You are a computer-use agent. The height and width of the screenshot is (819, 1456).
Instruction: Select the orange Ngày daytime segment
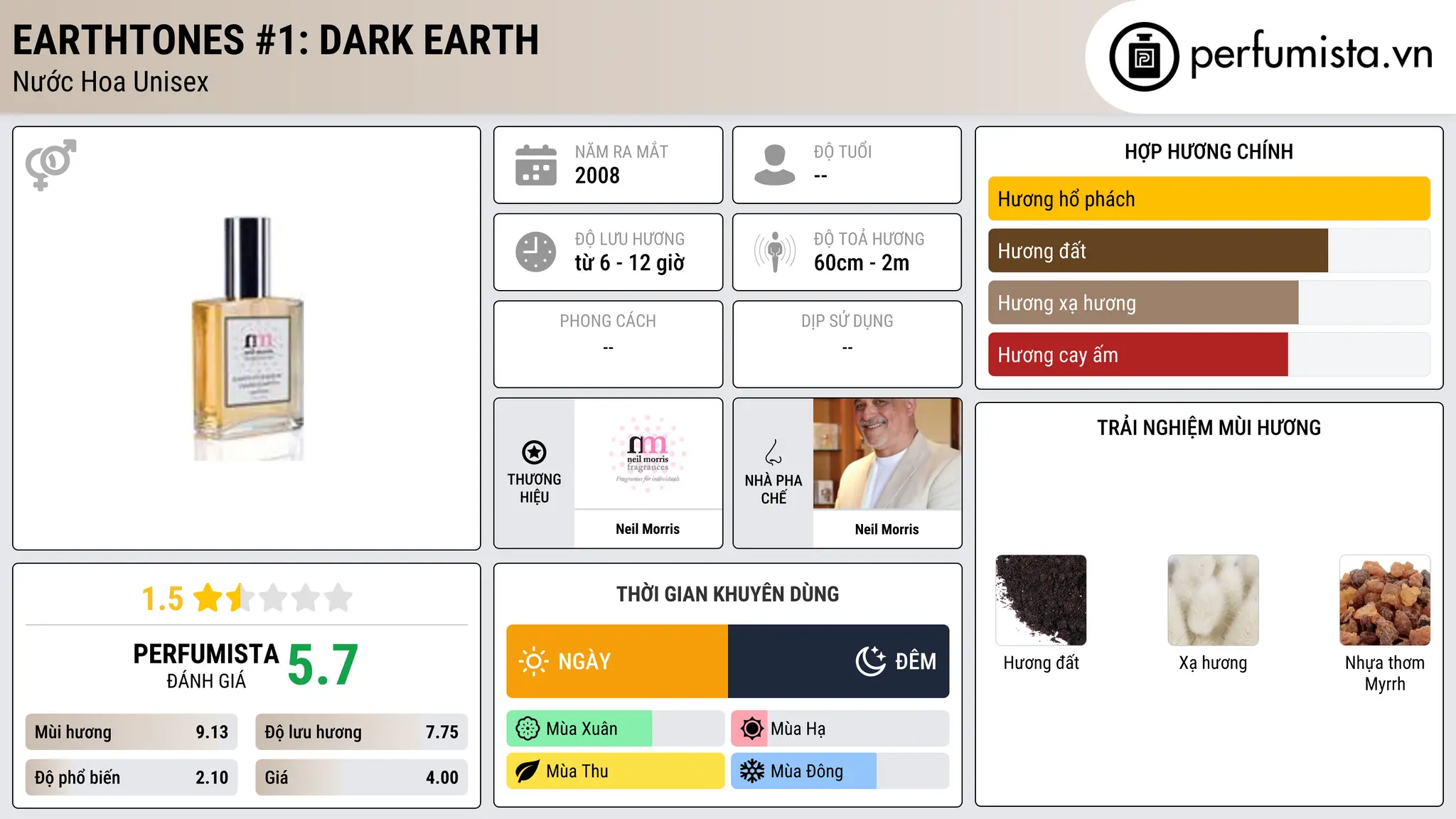617,661
